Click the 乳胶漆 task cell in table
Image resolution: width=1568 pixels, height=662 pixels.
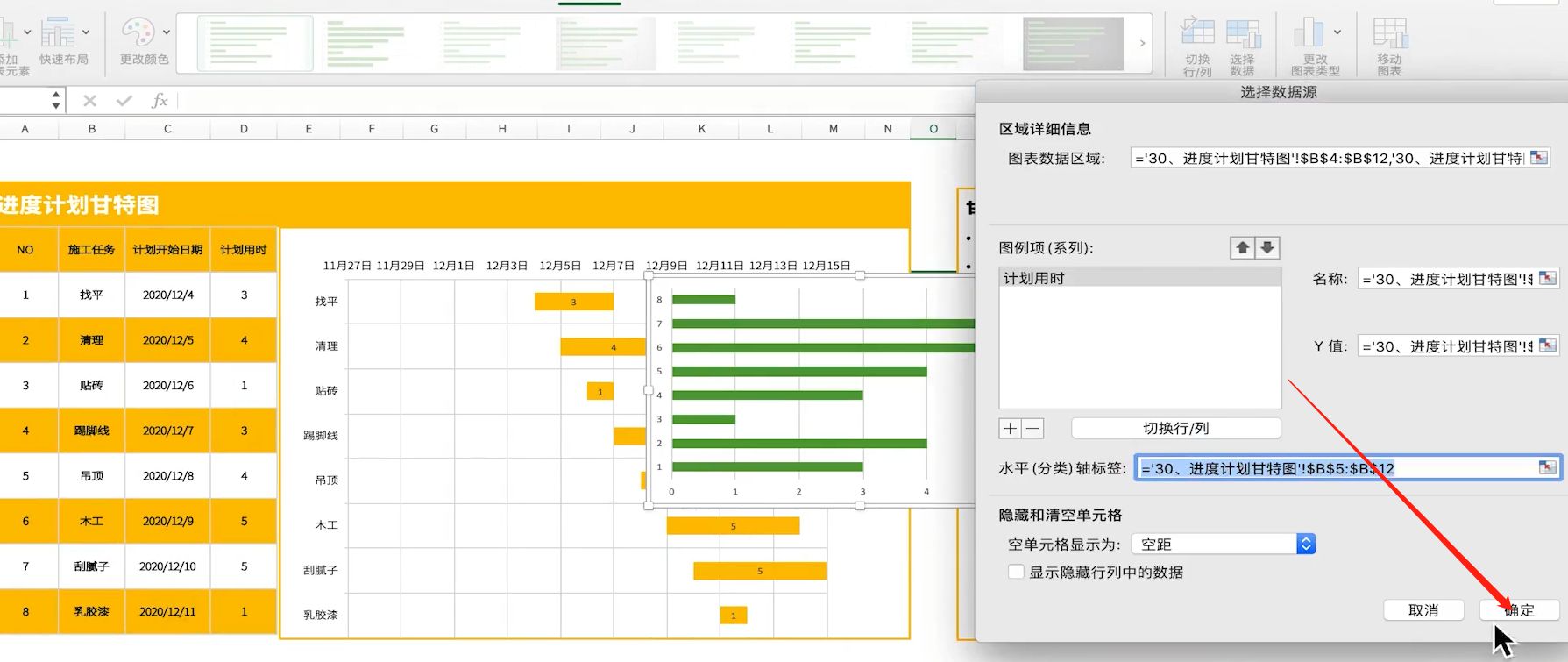click(91, 611)
